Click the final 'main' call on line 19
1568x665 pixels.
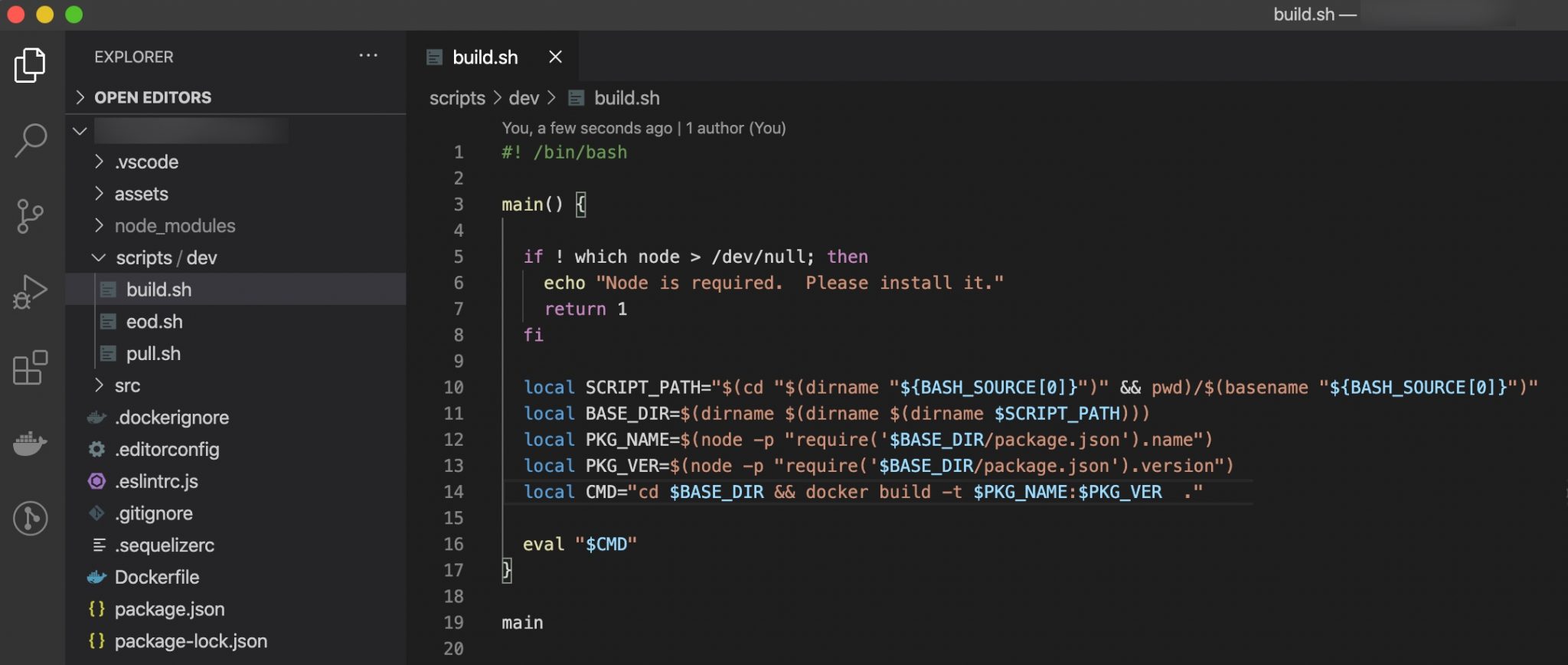tap(522, 623)
